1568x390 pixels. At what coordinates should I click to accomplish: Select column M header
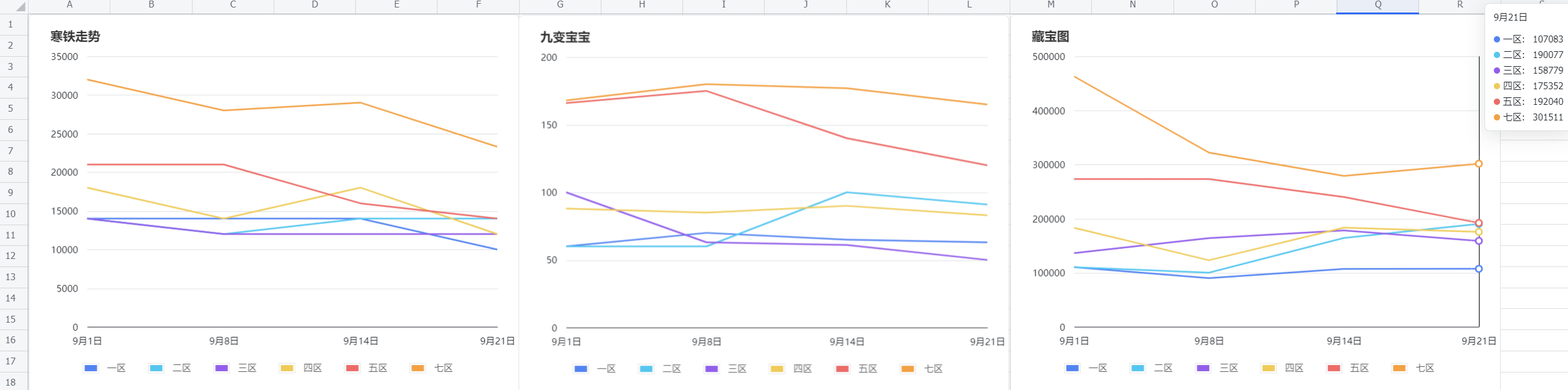click(1051, 5)
